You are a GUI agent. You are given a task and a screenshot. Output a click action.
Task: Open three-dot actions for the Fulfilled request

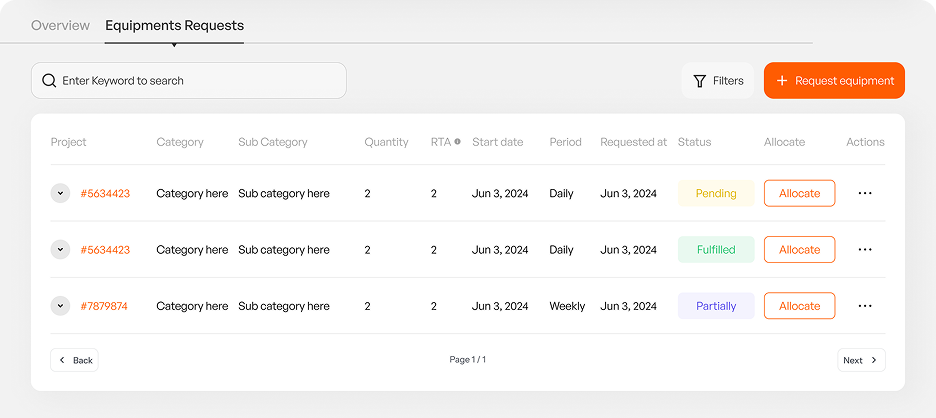pos(865,250)
